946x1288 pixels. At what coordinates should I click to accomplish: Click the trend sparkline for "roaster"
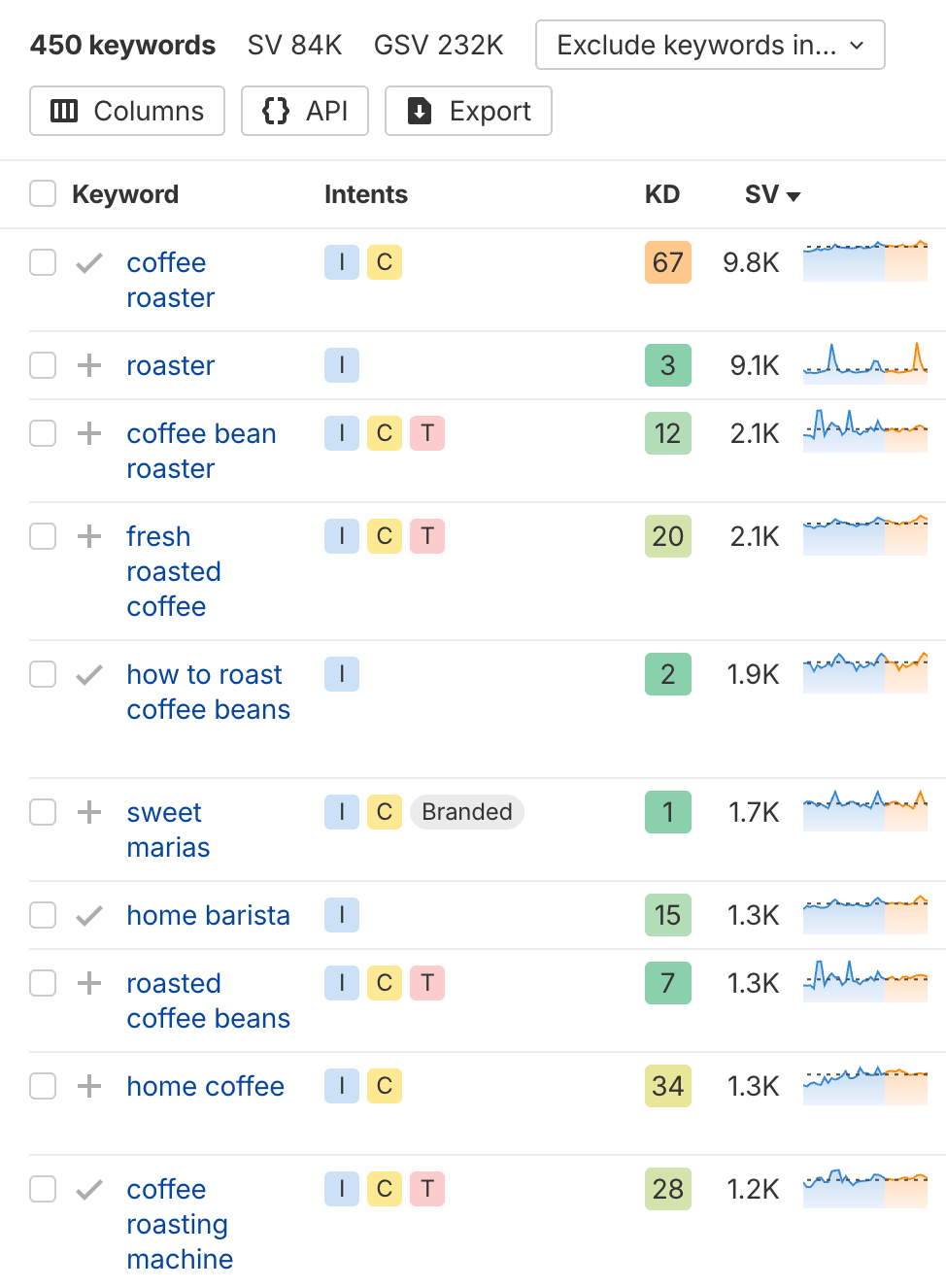pyautogui.click(x=865, y=365)
